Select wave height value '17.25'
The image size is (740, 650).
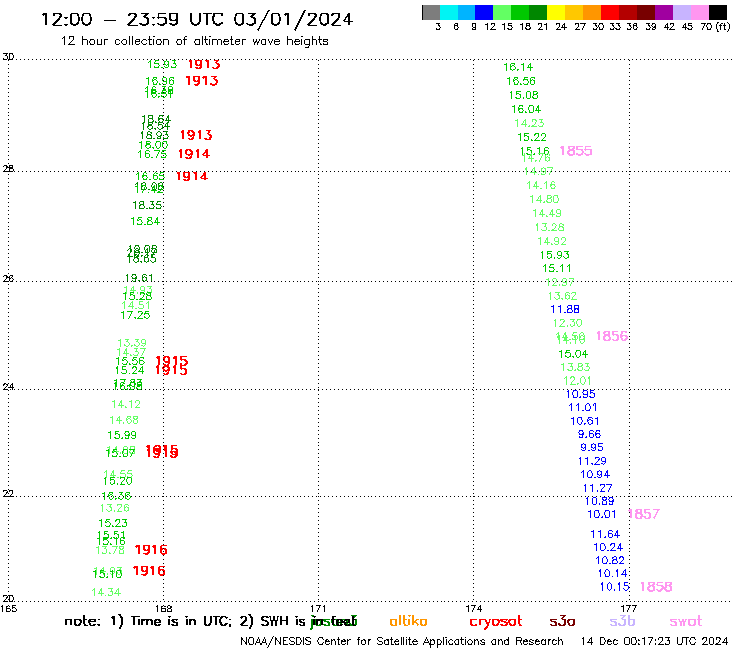pyautogui.click(x=135, y=315)
